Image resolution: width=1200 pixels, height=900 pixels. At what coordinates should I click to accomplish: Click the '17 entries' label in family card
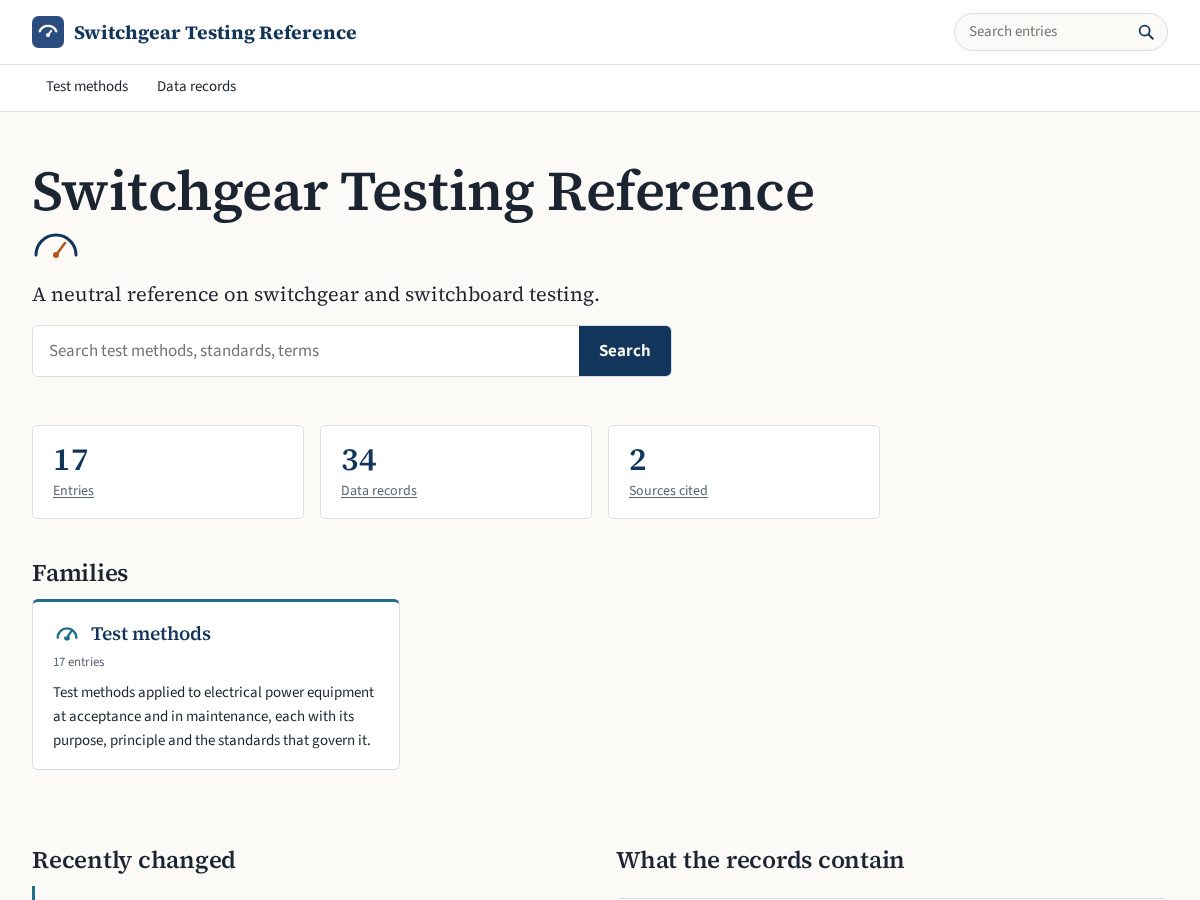point(79,662)
